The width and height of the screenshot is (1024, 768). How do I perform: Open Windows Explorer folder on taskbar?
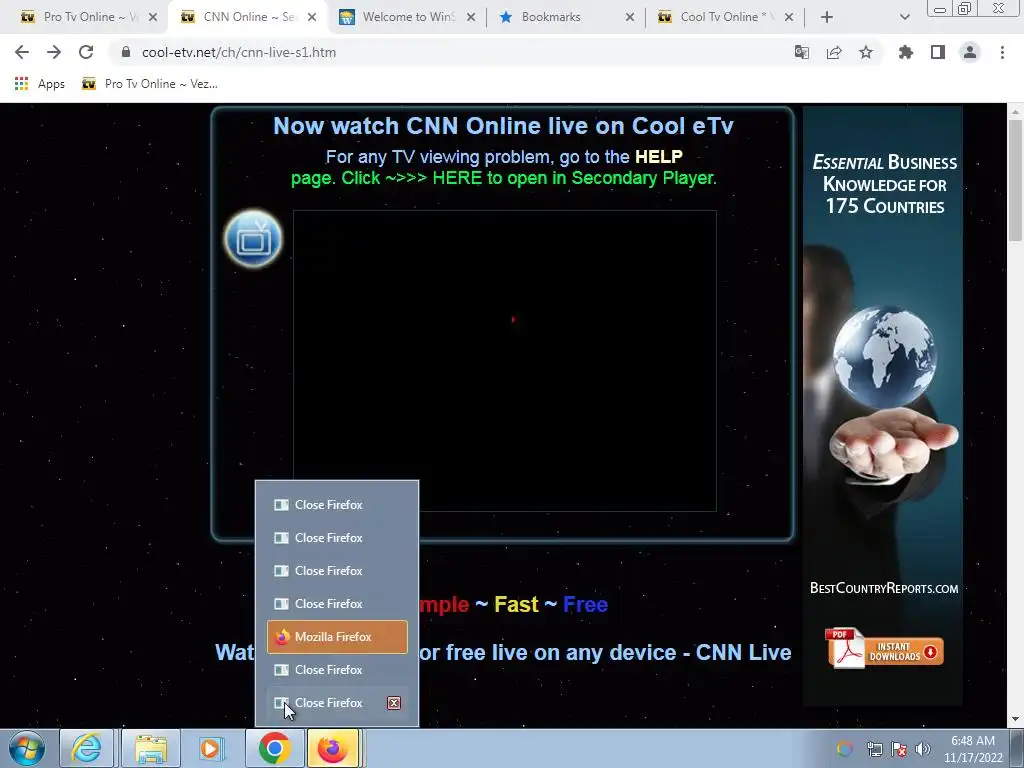(x=151, y=748)
